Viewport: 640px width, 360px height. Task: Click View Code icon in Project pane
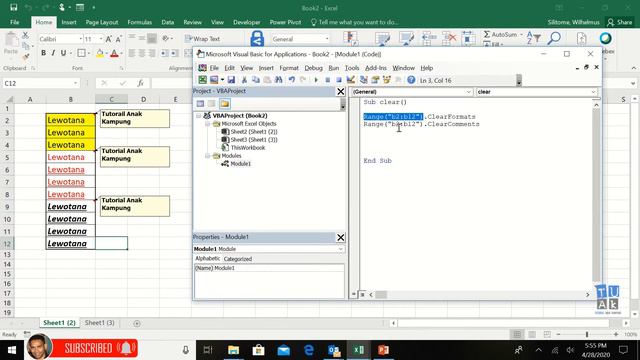click(200, 104)
